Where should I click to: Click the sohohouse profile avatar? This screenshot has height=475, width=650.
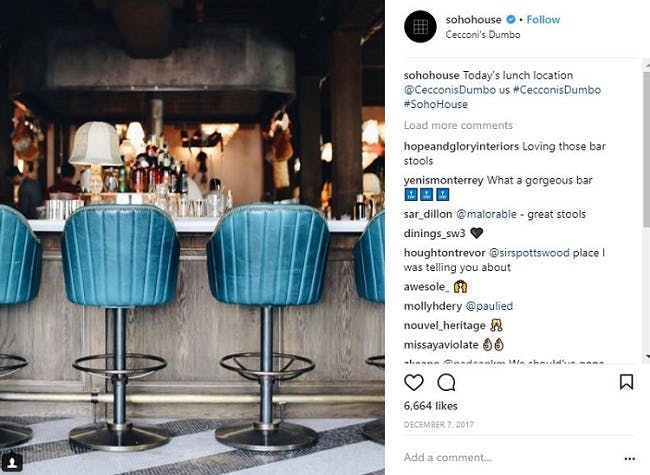pyautogui.click(x=420, y=27)
